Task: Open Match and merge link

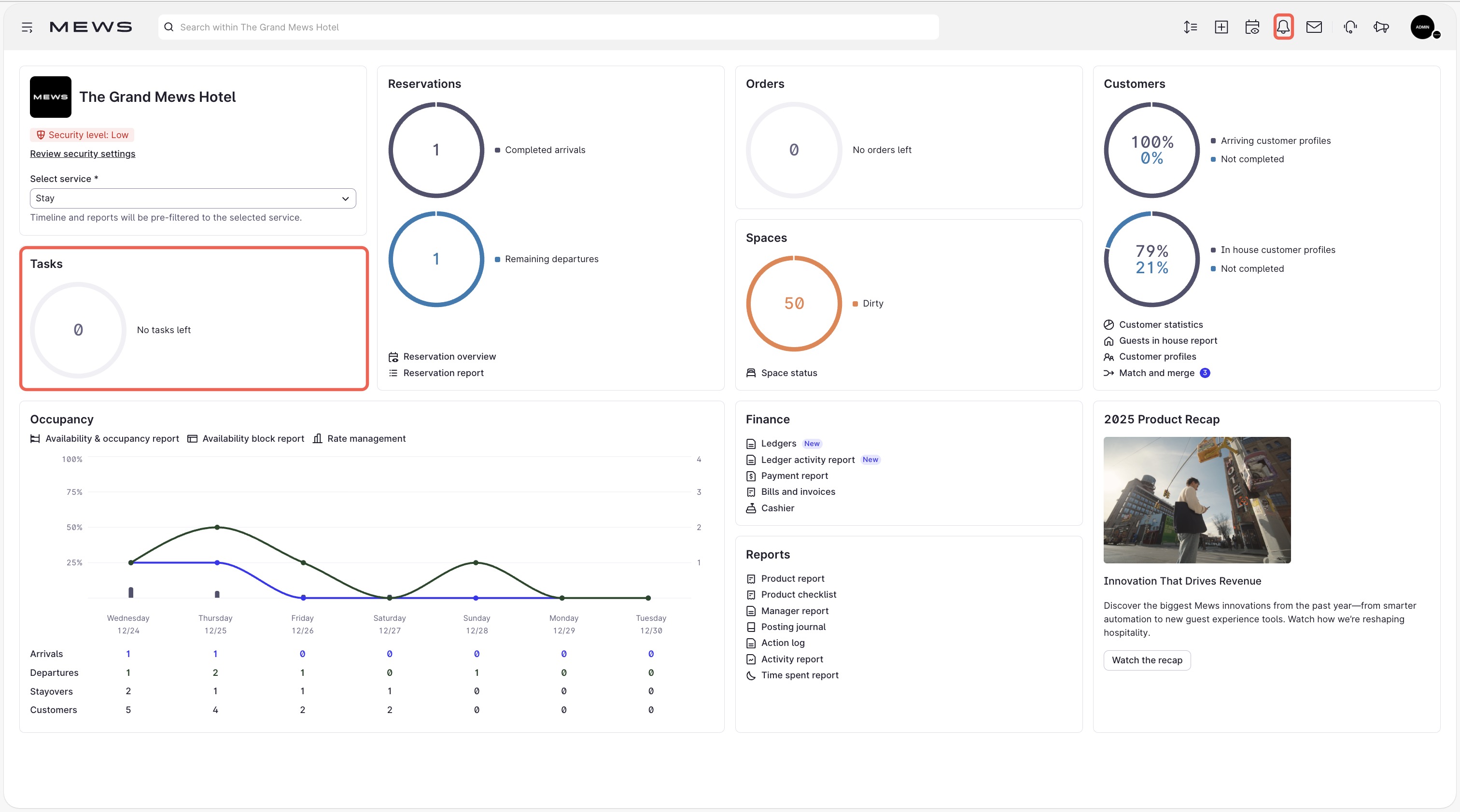Action: click(1156, 373)
